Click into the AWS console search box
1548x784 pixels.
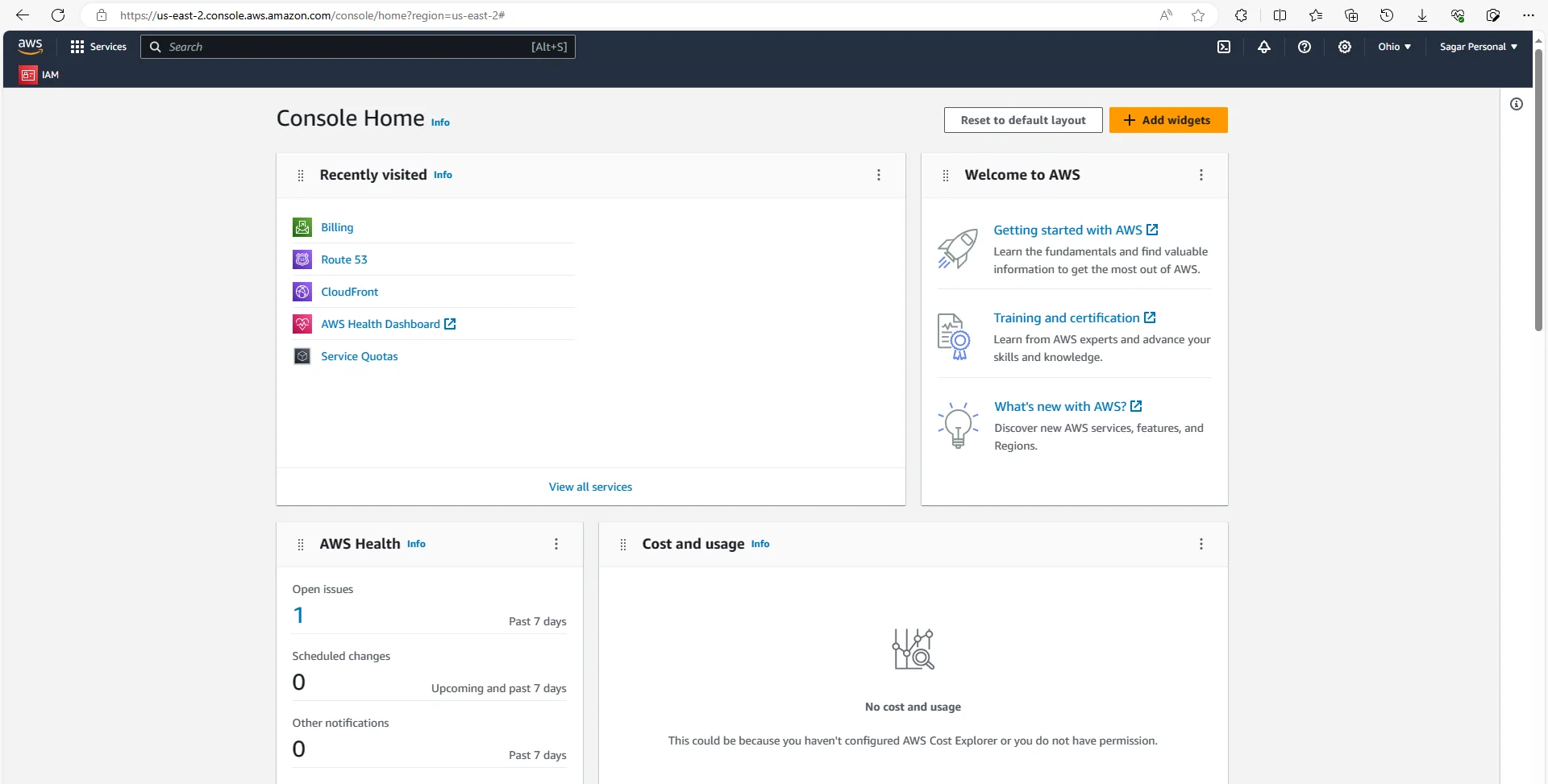[x=358, y=47]
